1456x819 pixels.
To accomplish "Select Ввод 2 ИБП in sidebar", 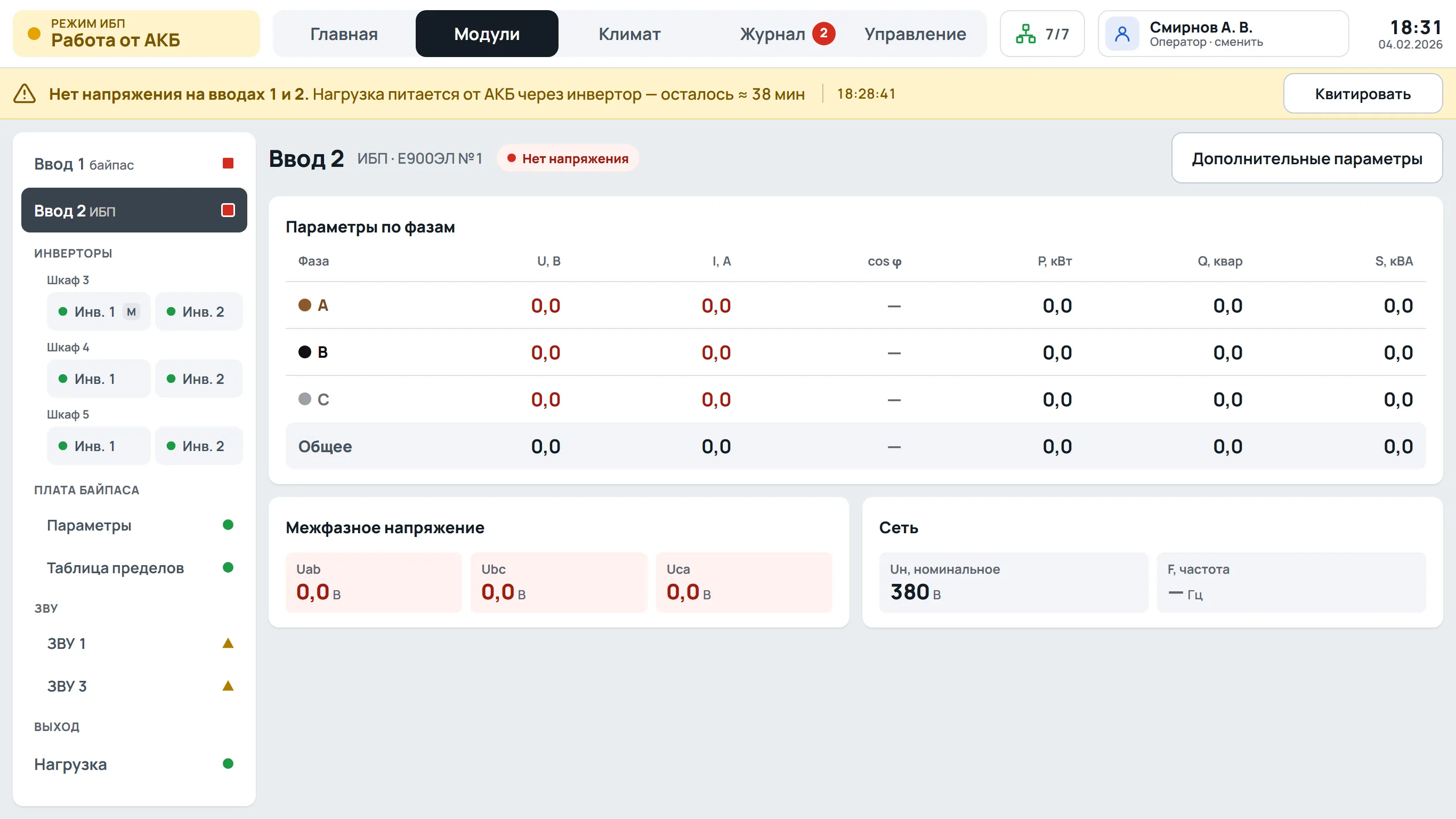I will coord(134,211).
